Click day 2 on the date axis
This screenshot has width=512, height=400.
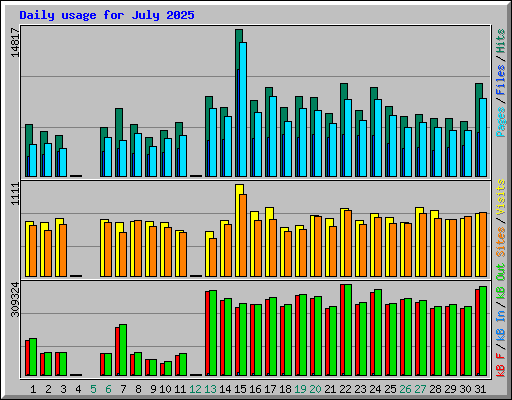(48, 389)
